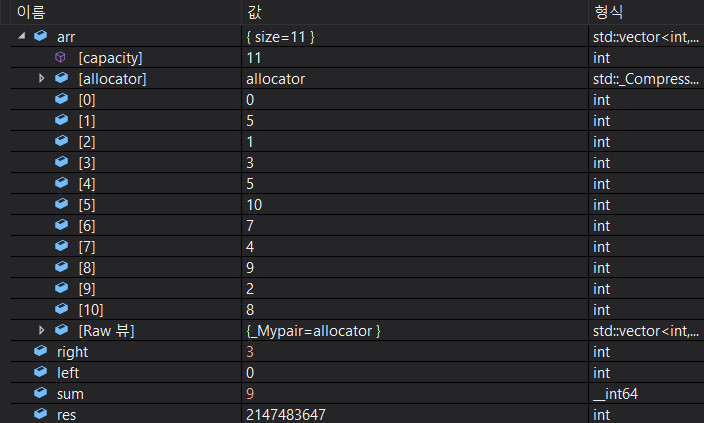Viewport: 704px width, 423px height.
Task: Click the 값 column header
Action: [x=254, y=11]
